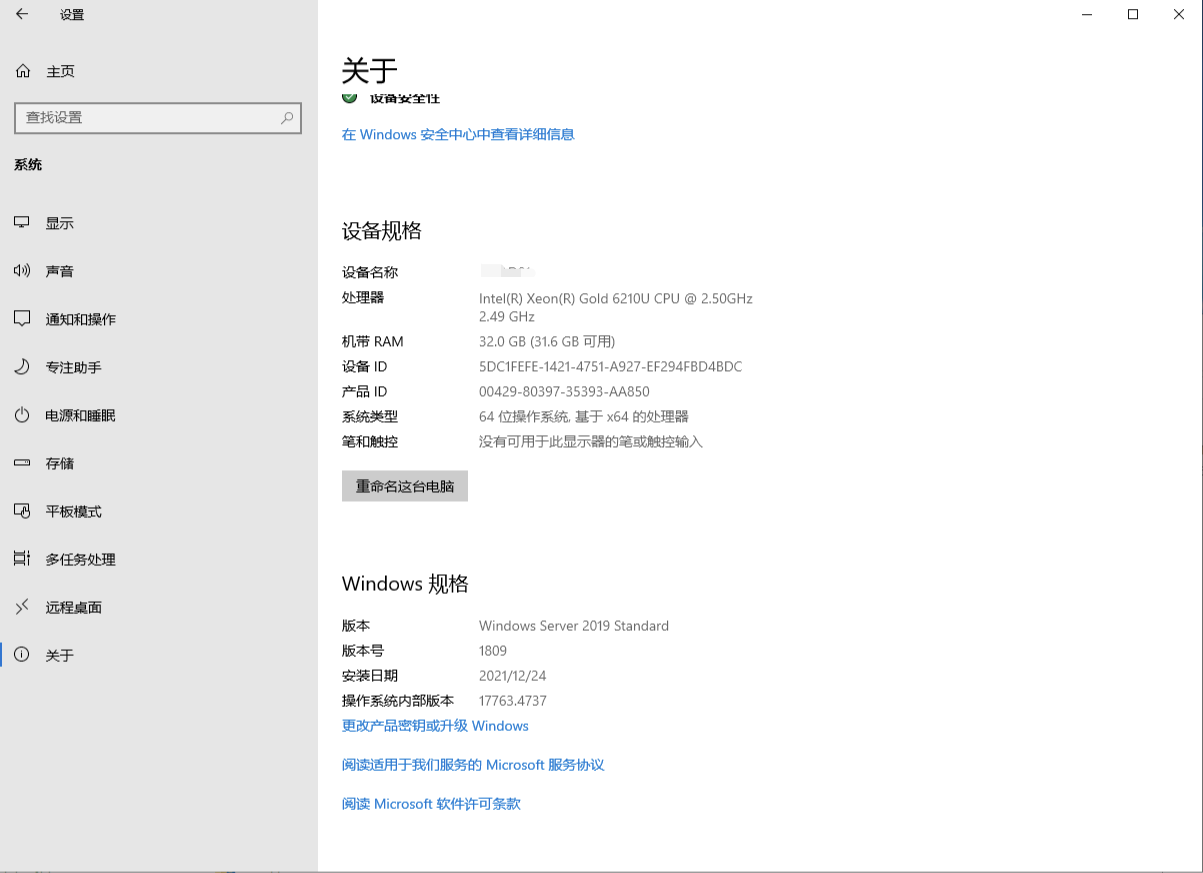
Task: Click the processor value Intel Xeon Gold 6210U
Action: (616, 307)
